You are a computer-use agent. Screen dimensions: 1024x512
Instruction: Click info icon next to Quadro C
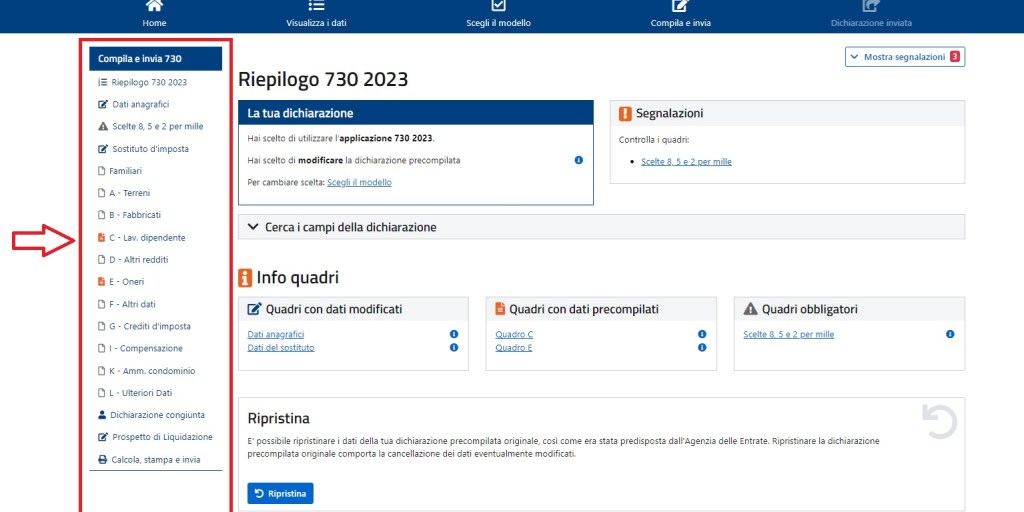[702, 334]
